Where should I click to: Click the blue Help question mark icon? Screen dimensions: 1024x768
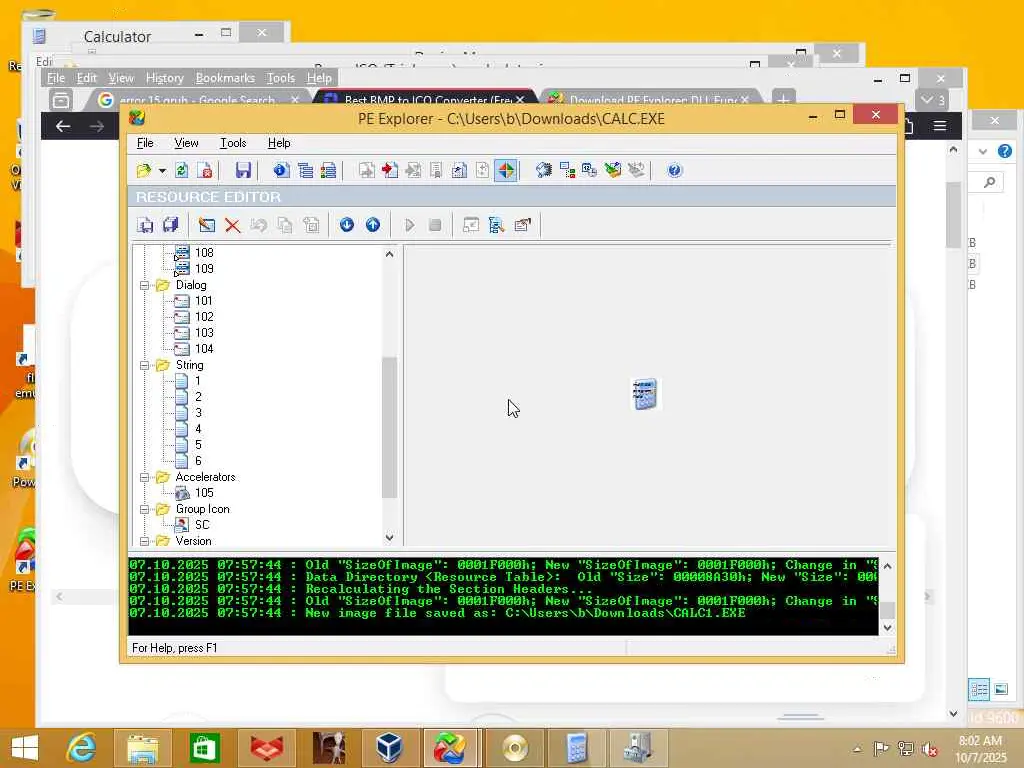(x=675, y=170)
